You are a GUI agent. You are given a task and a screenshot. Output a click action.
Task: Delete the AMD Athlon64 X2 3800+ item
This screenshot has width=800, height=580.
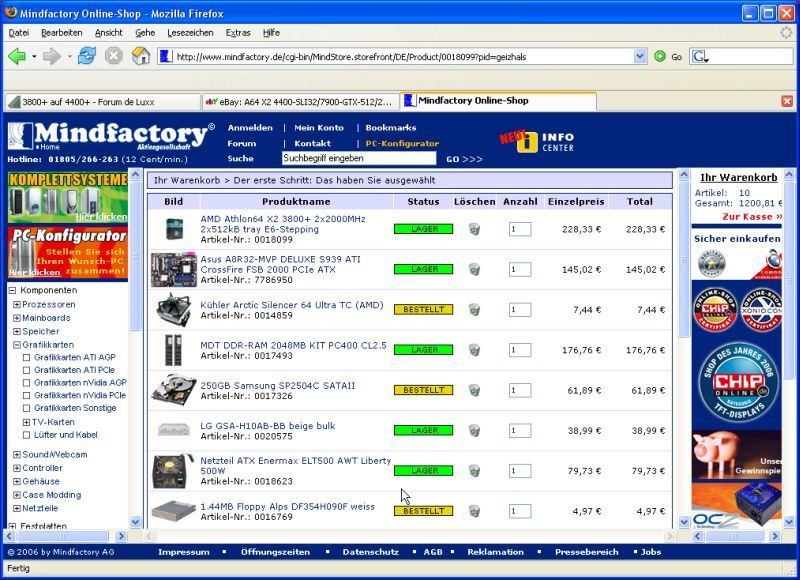point(474,229)
